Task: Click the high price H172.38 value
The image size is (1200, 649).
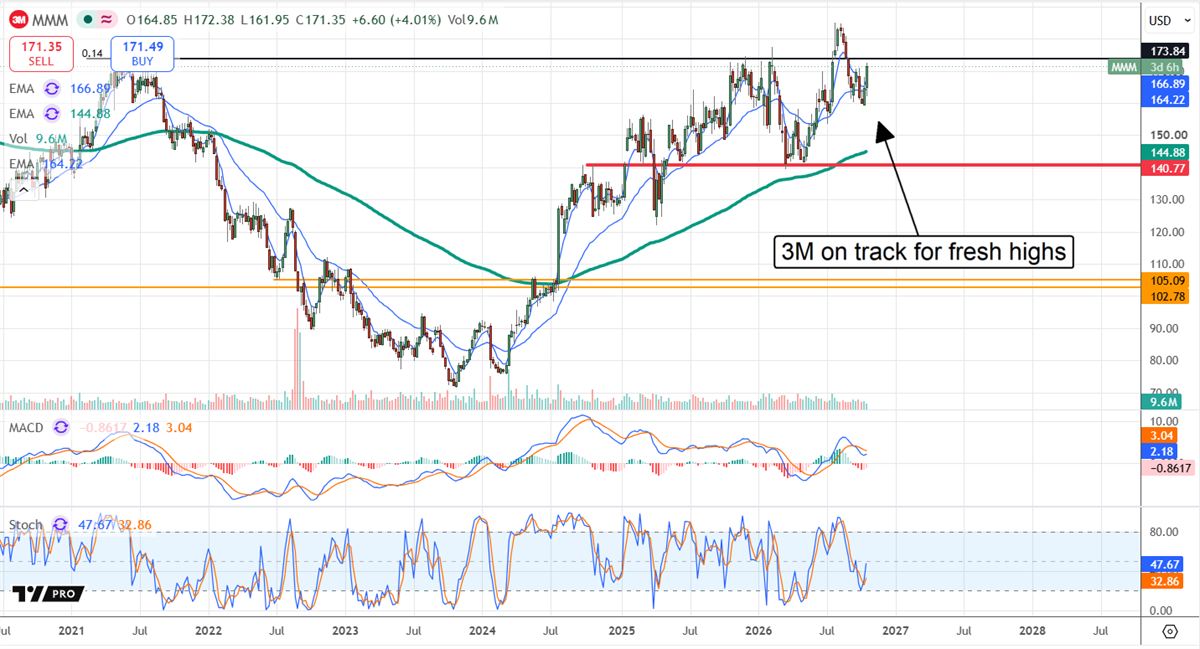Action: (210, 19)
